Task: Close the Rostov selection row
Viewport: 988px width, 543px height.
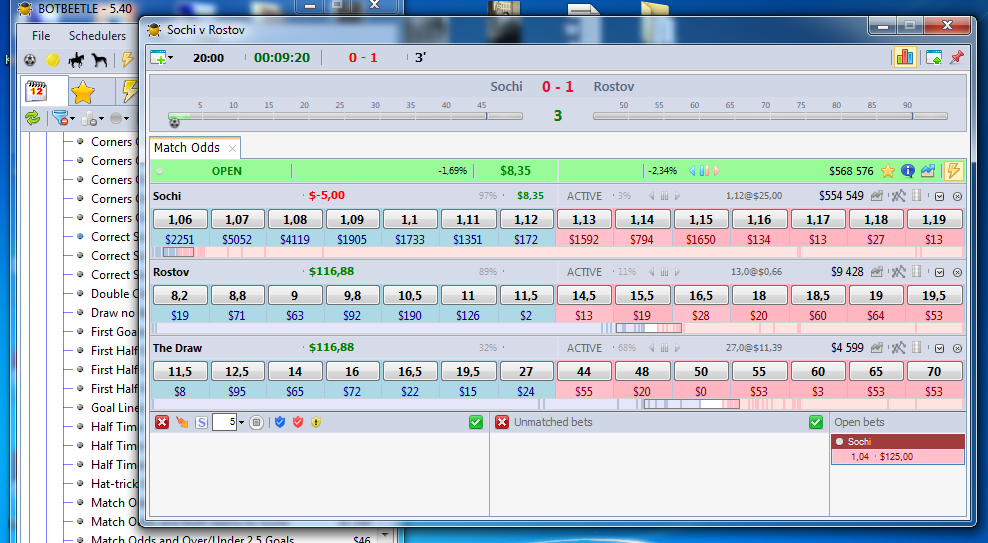Action: pyautogui.click(x=957, y=273)
